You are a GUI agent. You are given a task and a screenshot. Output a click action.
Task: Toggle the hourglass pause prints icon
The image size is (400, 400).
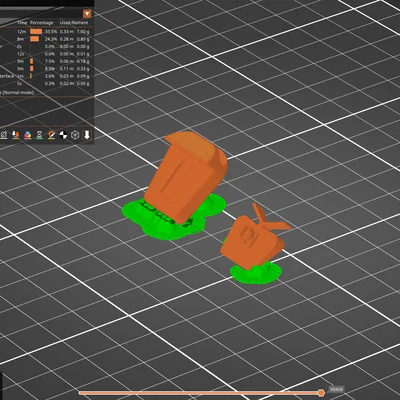(40, 135)
